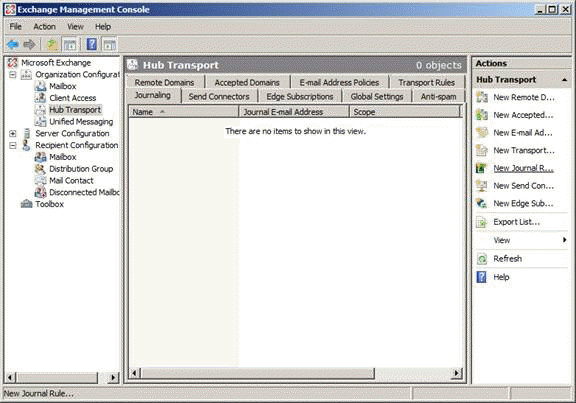The image size is (576, 403).
Task: Click the tree pane scroll right arrow
Action: tap(113, 377)
